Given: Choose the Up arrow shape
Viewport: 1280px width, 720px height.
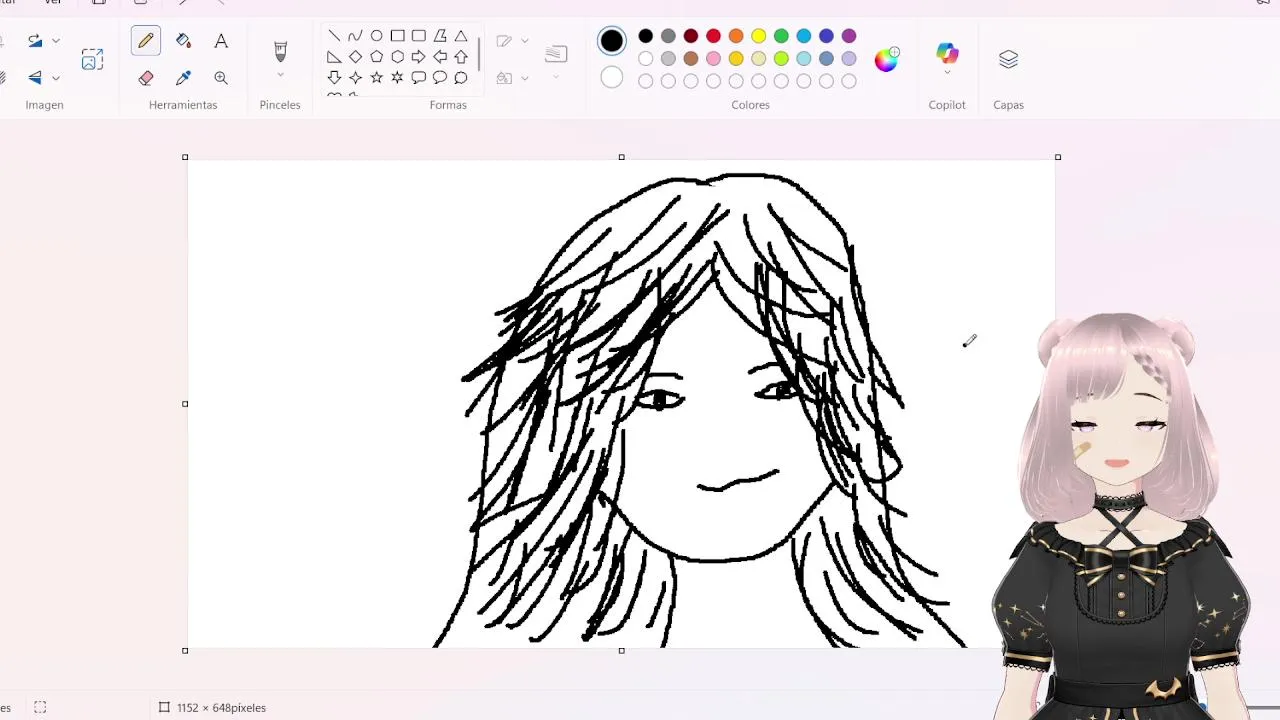Looking at the screenshot, I should 461,57.
